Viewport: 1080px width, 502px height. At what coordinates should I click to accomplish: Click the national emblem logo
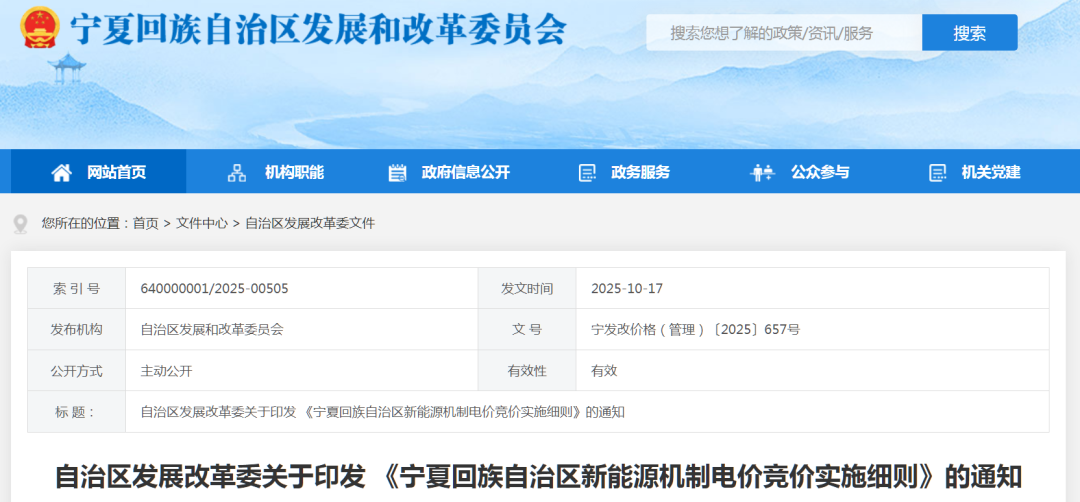pyautogui.click(x=40, y=28)
